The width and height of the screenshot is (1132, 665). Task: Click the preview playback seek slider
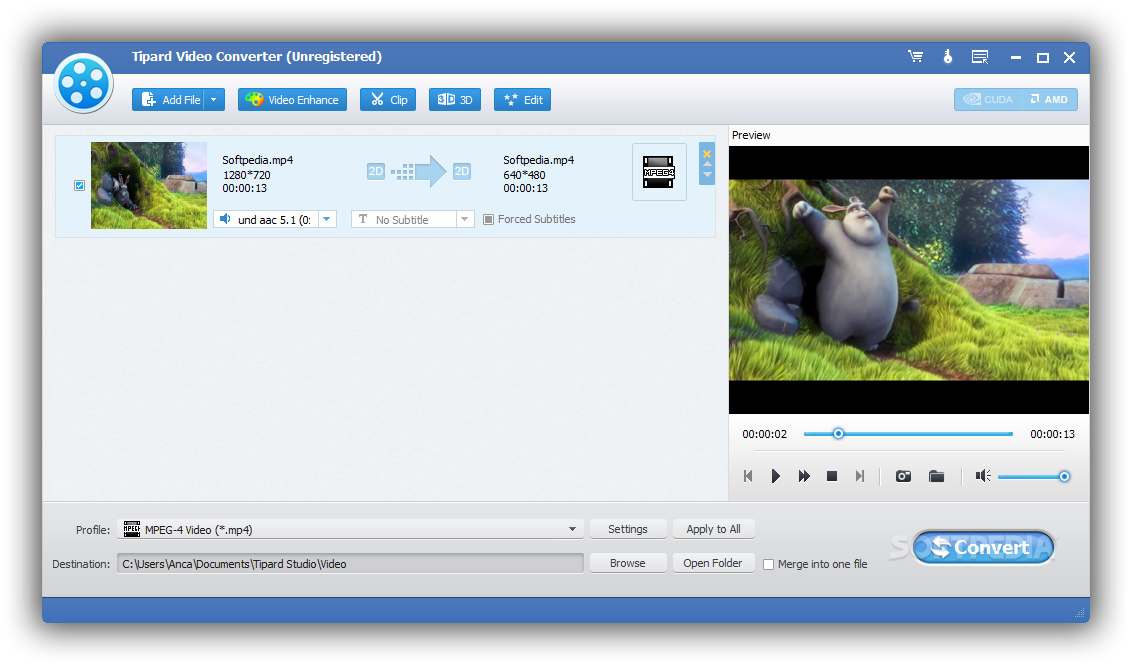point(908,434)
